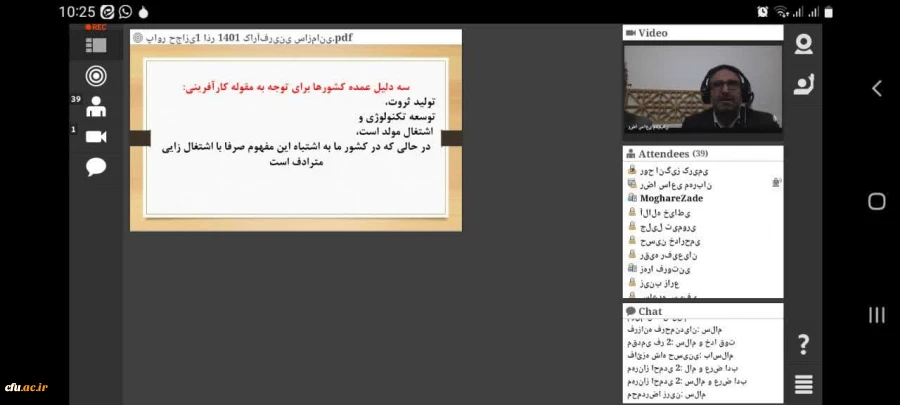Open the hamburger menu at bottom right
Image resolution: width=900 pixels, height=405 pixels.
pos(803,384)
